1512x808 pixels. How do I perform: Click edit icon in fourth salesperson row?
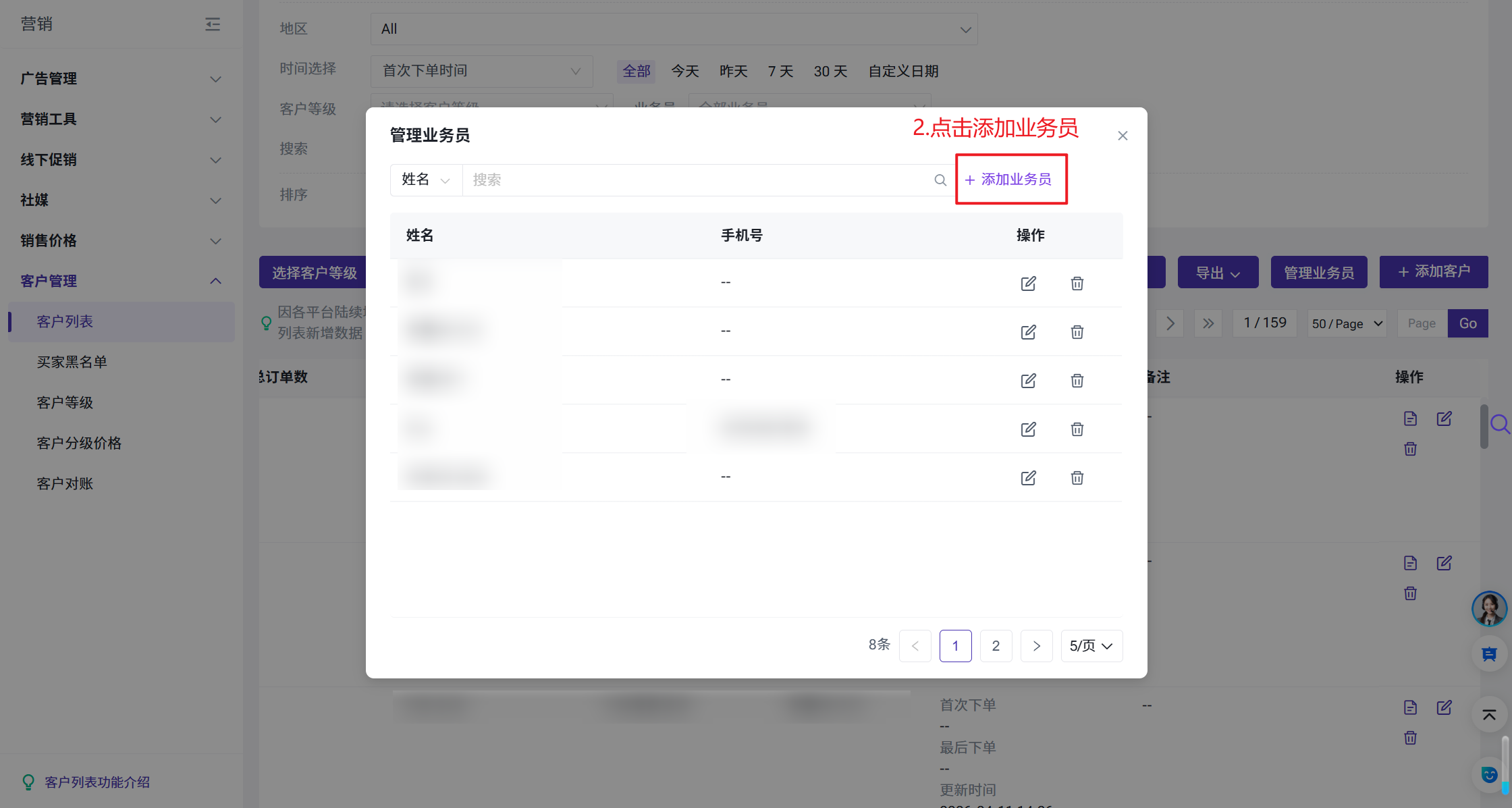[x=1028, y=429]
